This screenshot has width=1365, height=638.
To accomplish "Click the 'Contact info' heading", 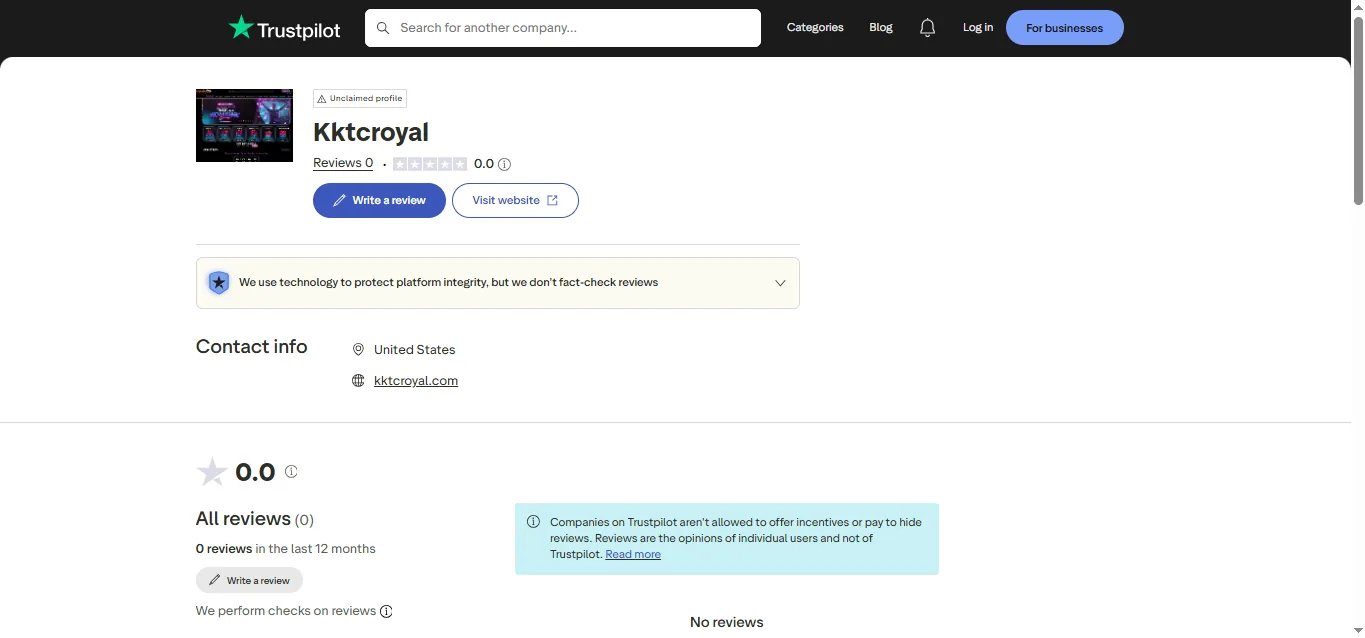I will click(x=252, y=347).
